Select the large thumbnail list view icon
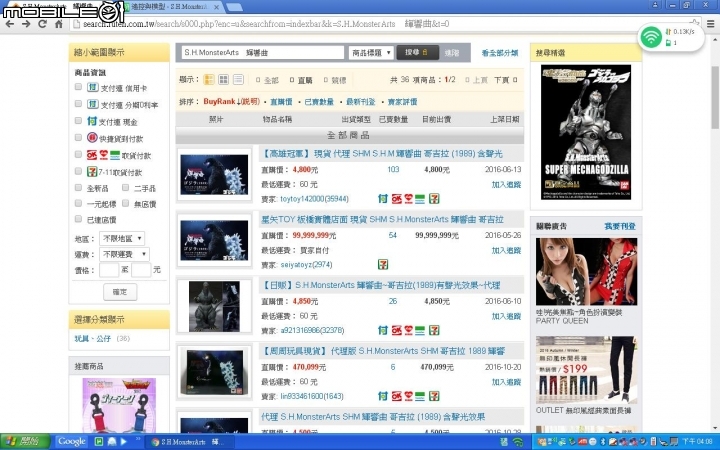 (209, 79)
